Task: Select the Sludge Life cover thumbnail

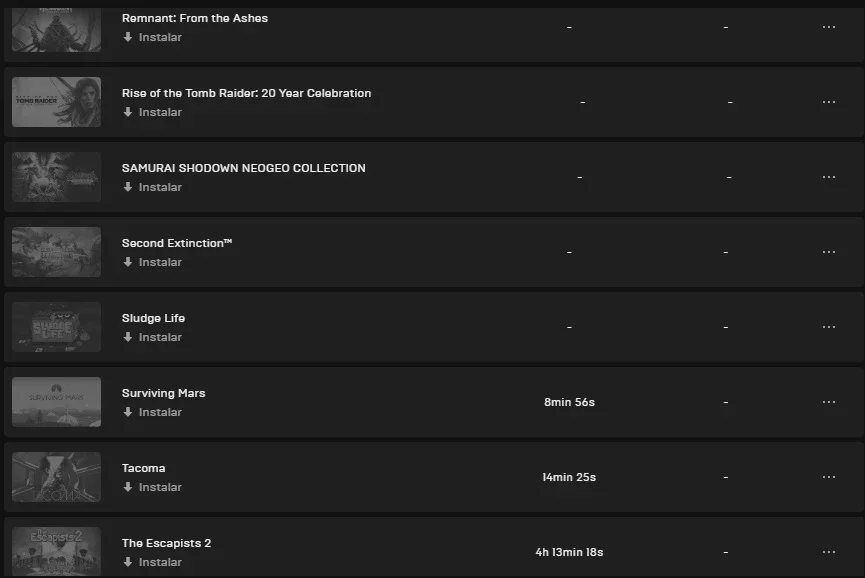Action: tap(56, 327)
